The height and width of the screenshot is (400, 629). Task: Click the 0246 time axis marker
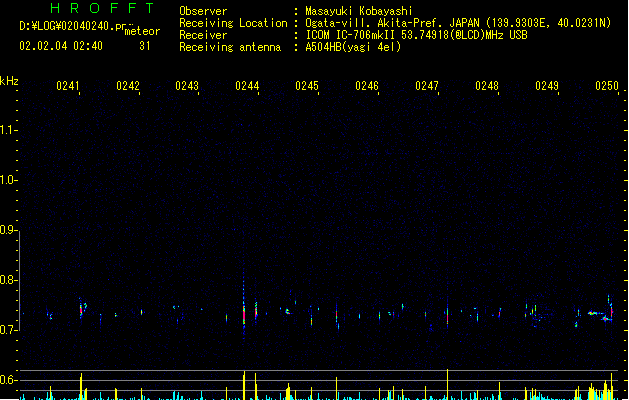[367, 86]
